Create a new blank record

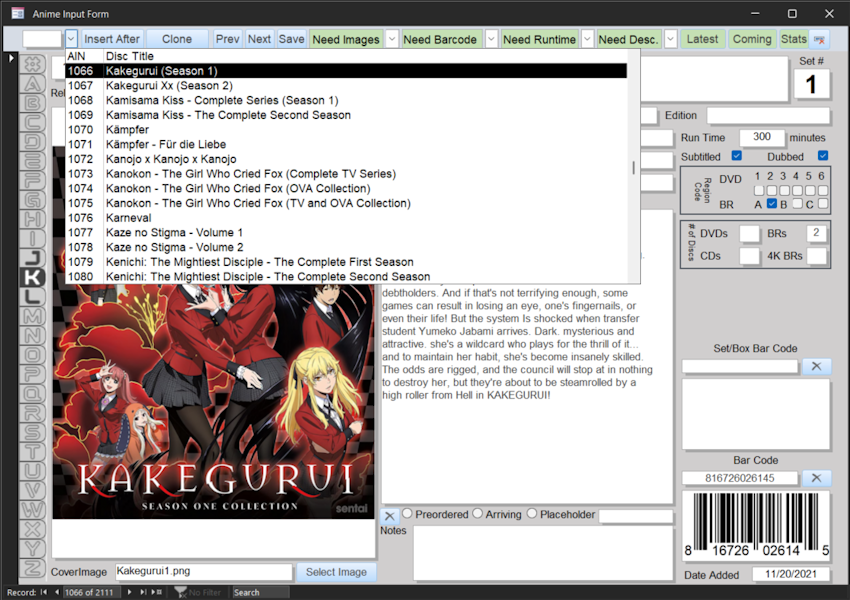(x=157, y=592)
